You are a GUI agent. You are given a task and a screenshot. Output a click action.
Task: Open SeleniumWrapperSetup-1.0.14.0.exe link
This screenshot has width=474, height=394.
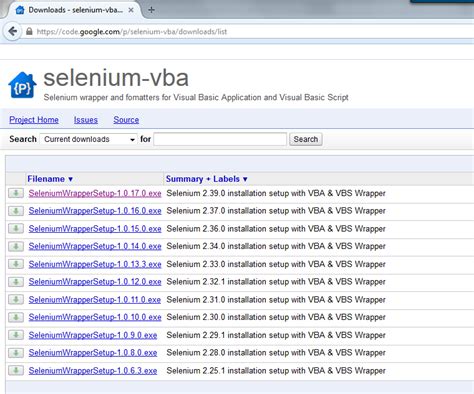95,246
